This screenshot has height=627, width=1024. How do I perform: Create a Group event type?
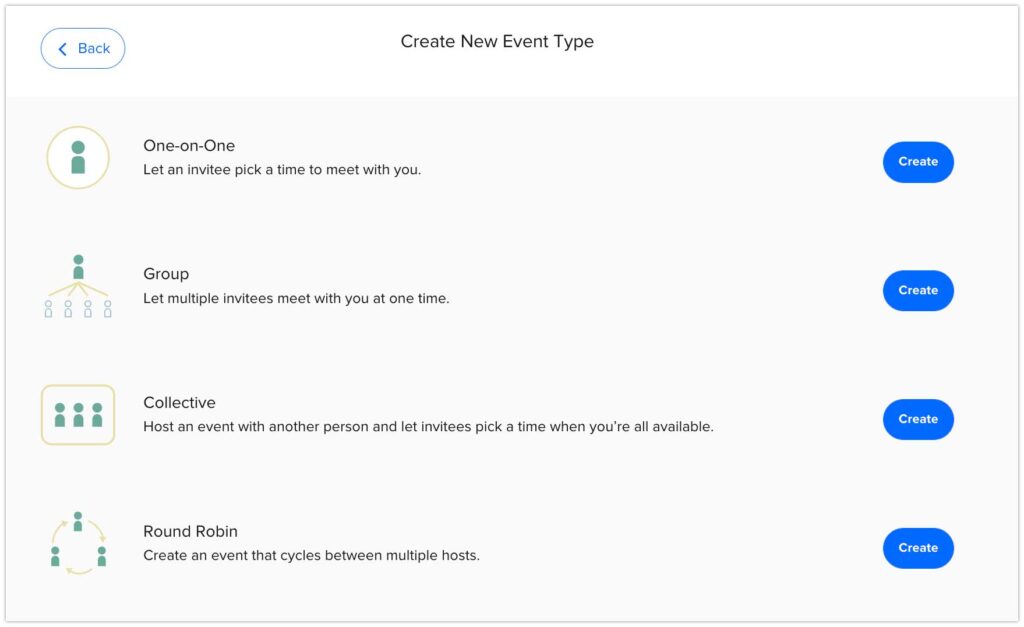click(x=918, y=291)
